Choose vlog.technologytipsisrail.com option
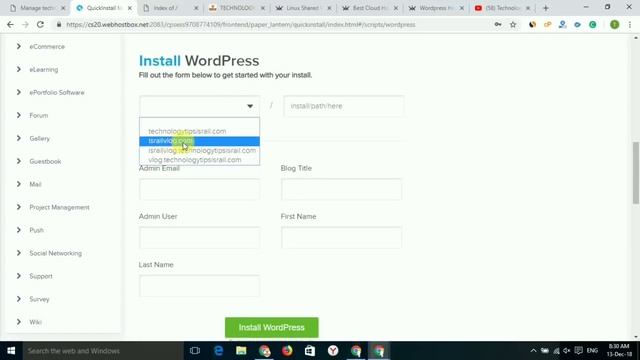Viewport: 640px width, 360px height. [x=199, y=160]
